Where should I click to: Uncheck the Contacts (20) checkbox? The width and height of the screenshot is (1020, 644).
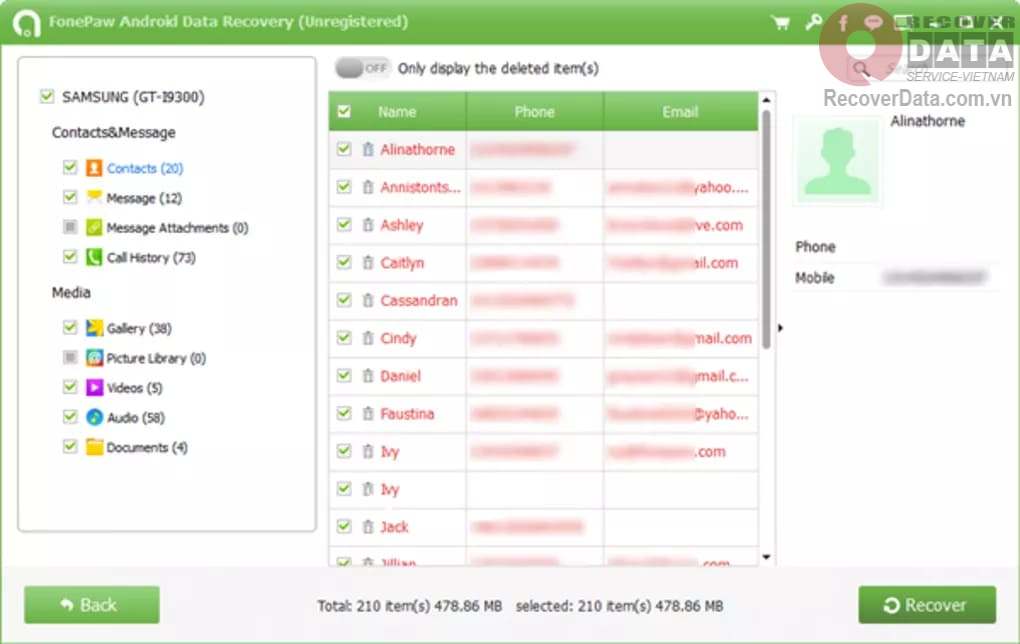point(70,167)
